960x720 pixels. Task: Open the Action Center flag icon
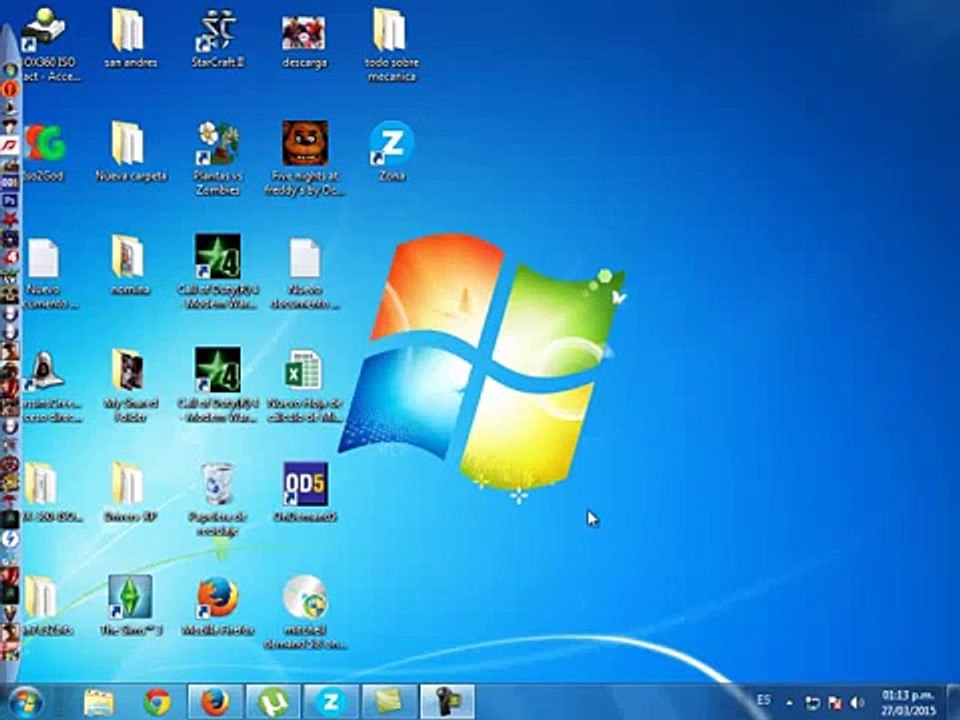tap(834, 703)
